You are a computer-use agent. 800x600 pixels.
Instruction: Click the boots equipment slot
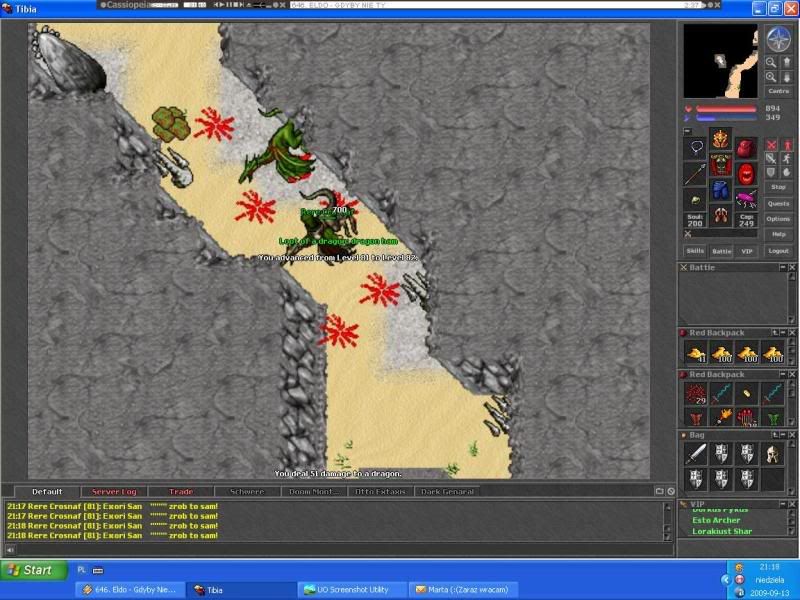[720, 216]
